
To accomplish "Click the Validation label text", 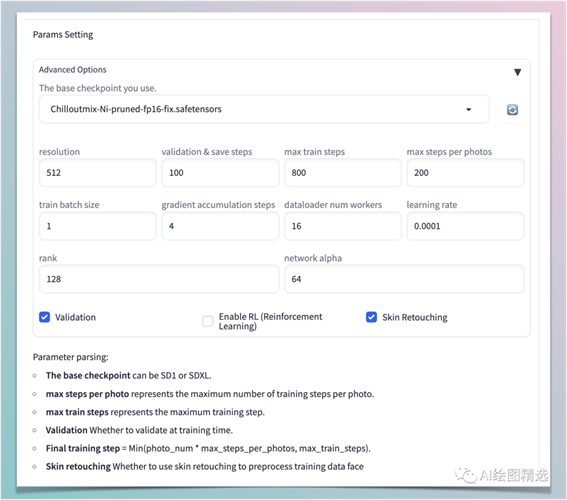I will (75, 317).
